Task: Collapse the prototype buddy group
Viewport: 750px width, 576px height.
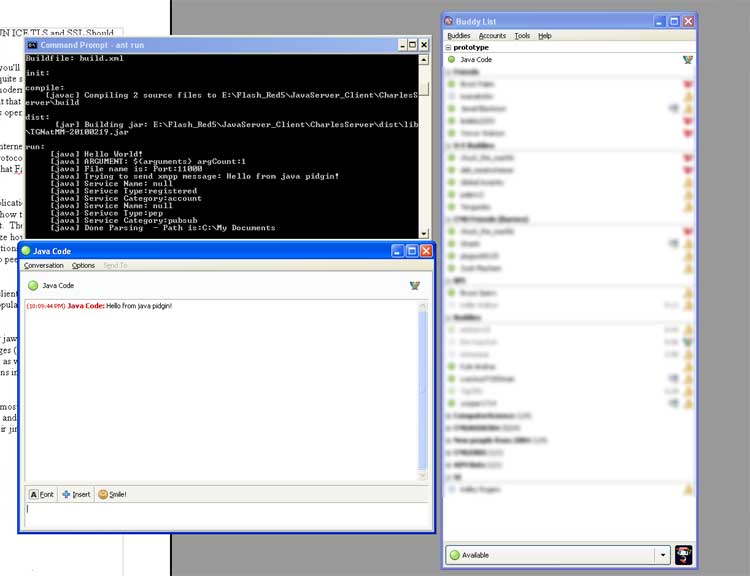Action: 449,47
